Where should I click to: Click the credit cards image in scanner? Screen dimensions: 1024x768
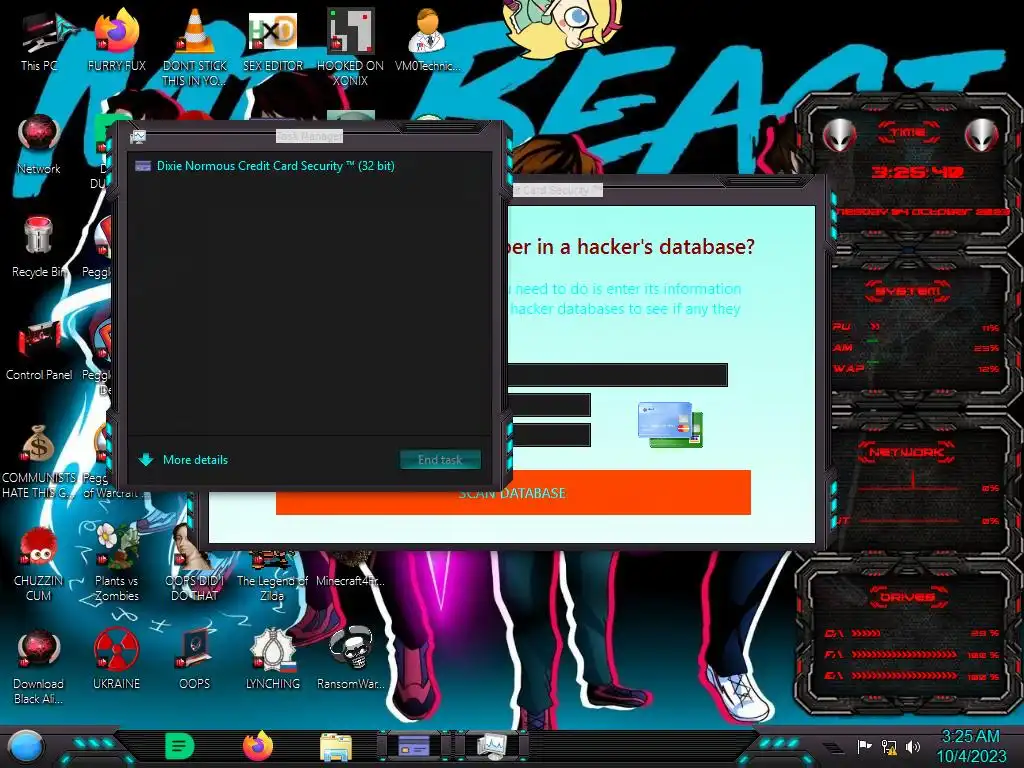coord(670,424)
